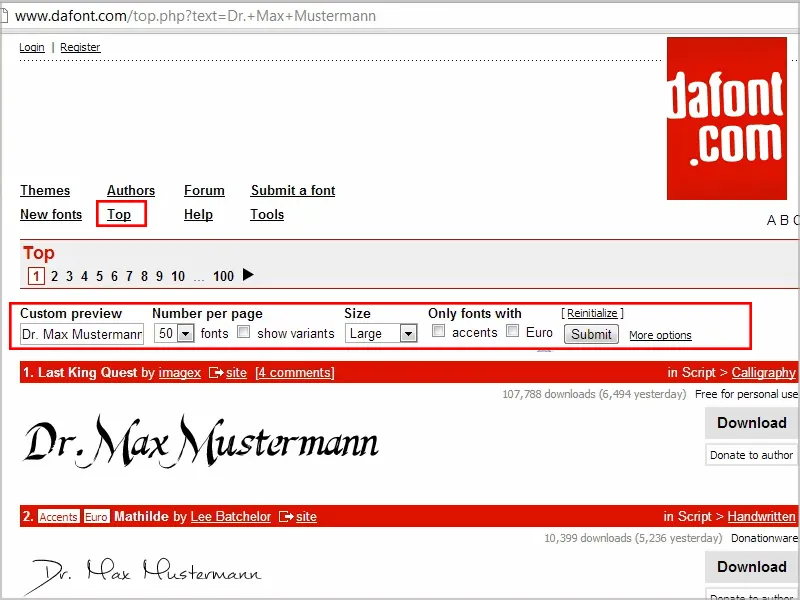Tick the Euro checkbox

512,331
